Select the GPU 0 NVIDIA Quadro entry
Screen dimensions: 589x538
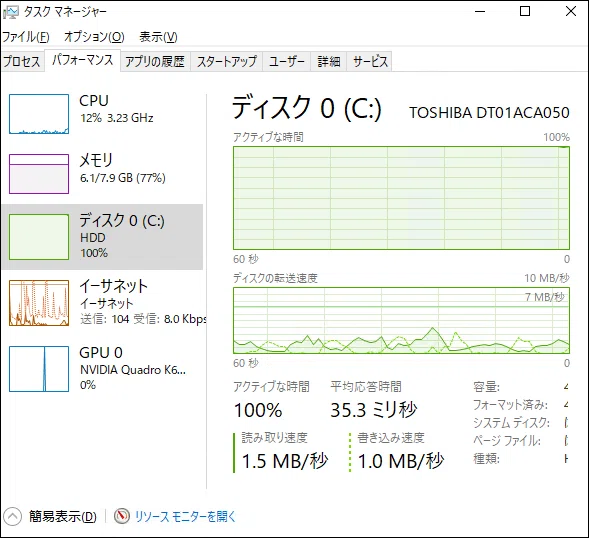pos(102,369)
